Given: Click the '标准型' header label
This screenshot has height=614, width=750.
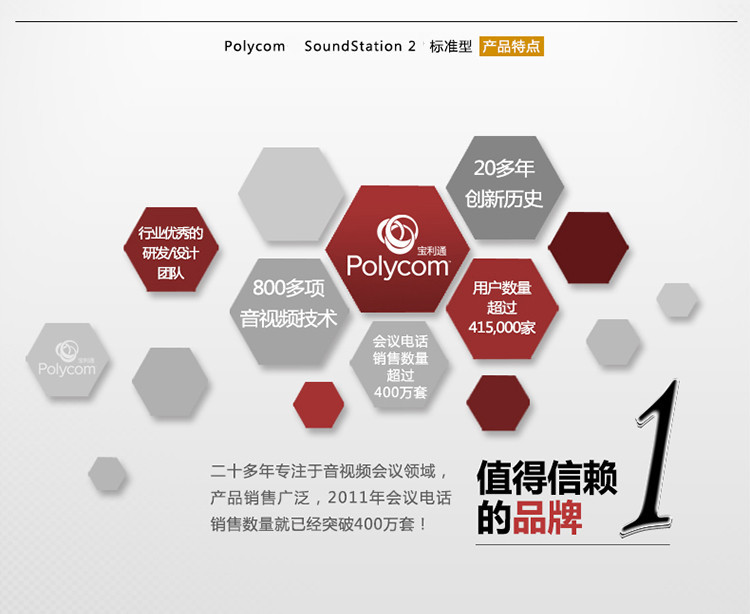Looking at the screenshot, I should [450, 47].
